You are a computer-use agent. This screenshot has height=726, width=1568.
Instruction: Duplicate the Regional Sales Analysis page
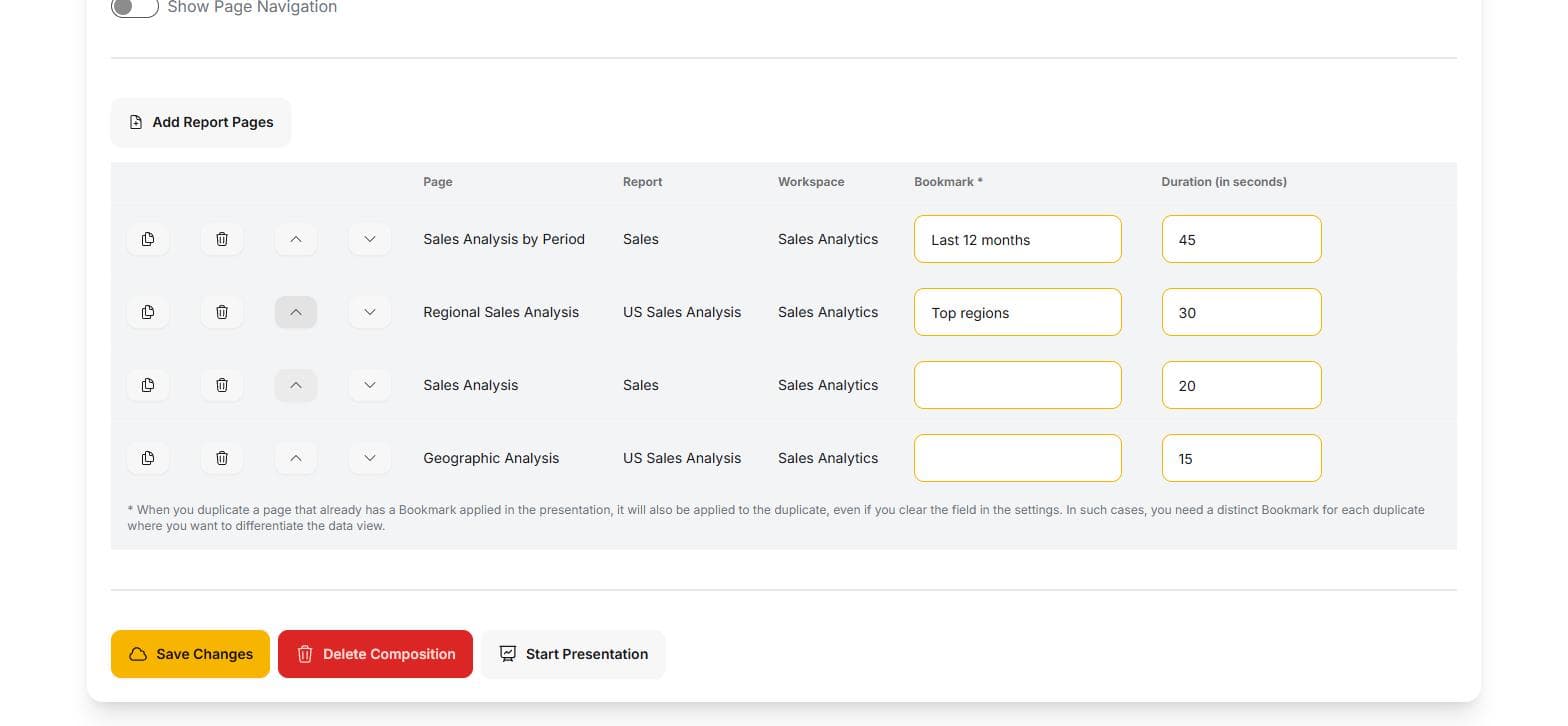tap(148, 312)
